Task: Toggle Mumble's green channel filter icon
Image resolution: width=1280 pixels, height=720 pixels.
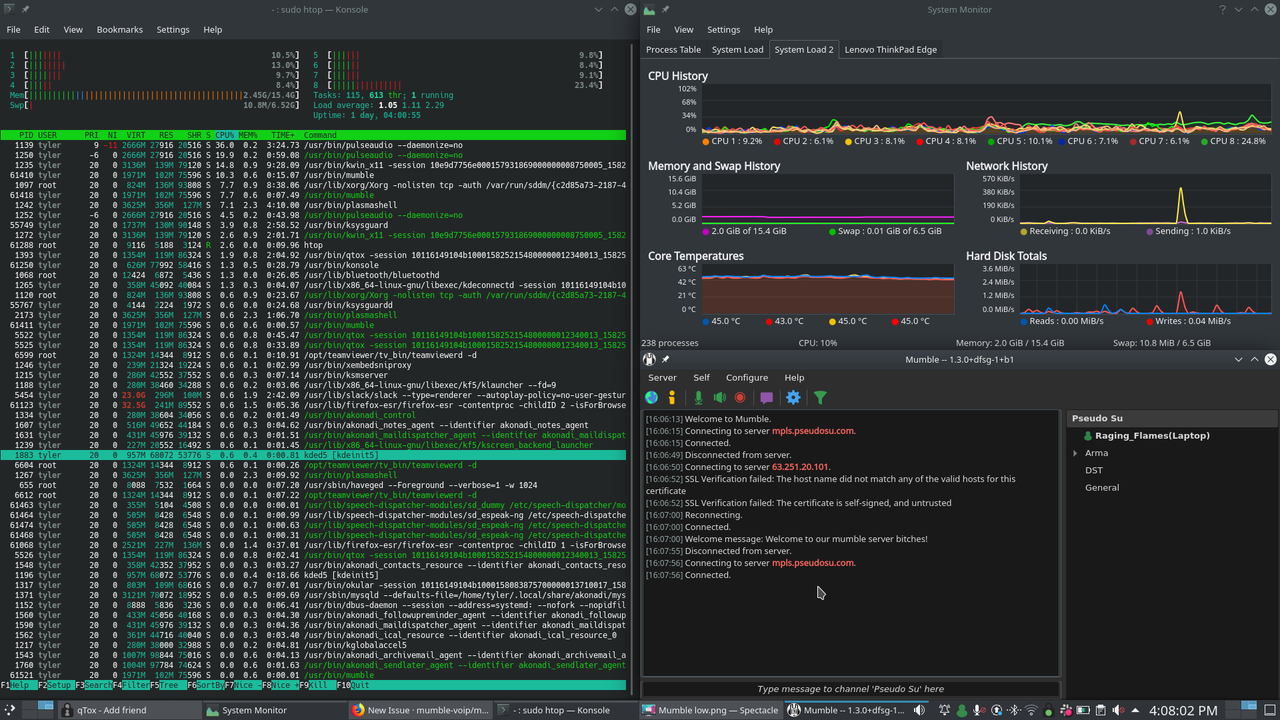Action: click(820, 398)
